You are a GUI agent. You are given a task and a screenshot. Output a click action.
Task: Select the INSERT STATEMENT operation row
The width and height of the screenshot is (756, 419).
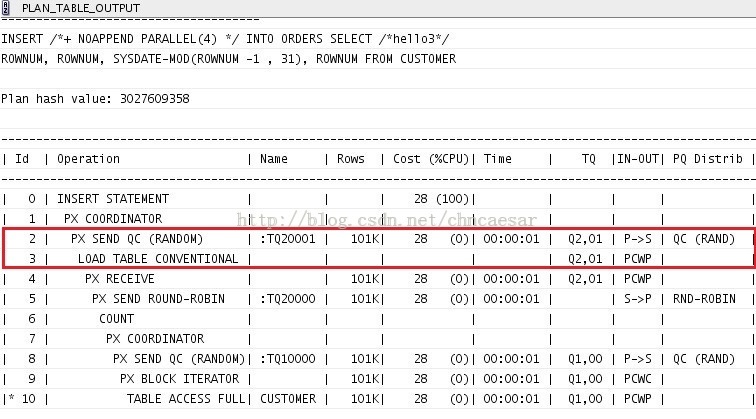coord(378,199)
